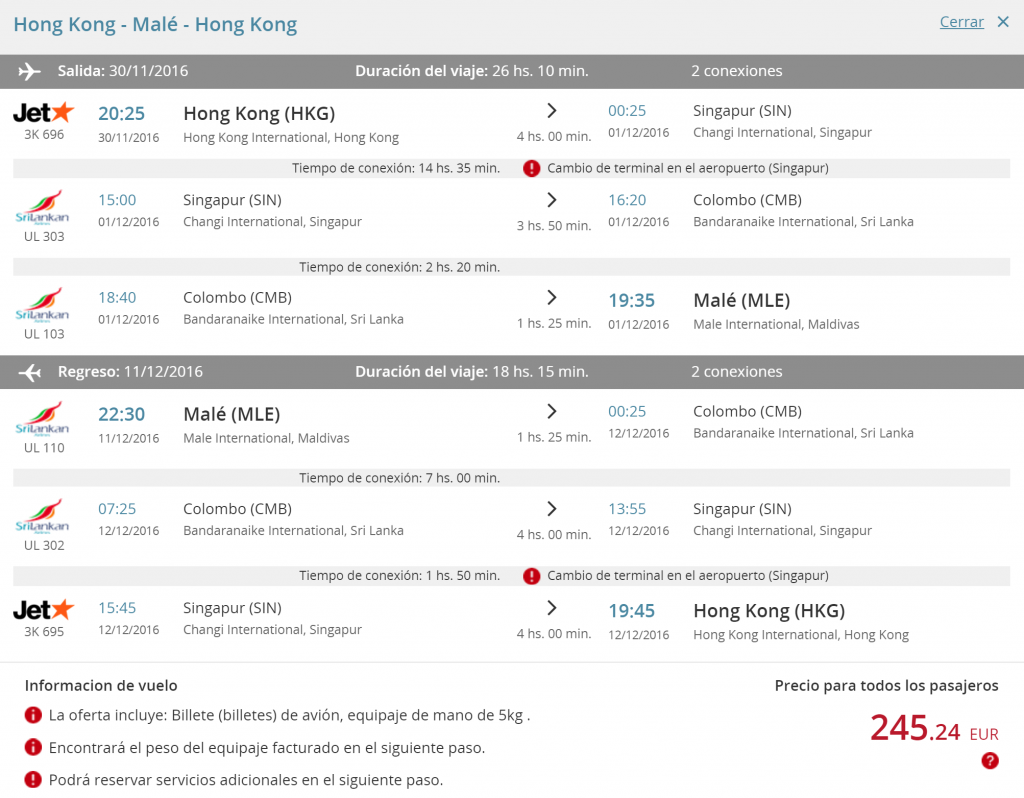Click the SriLankan logo for flight UL 103

point(42,305)
